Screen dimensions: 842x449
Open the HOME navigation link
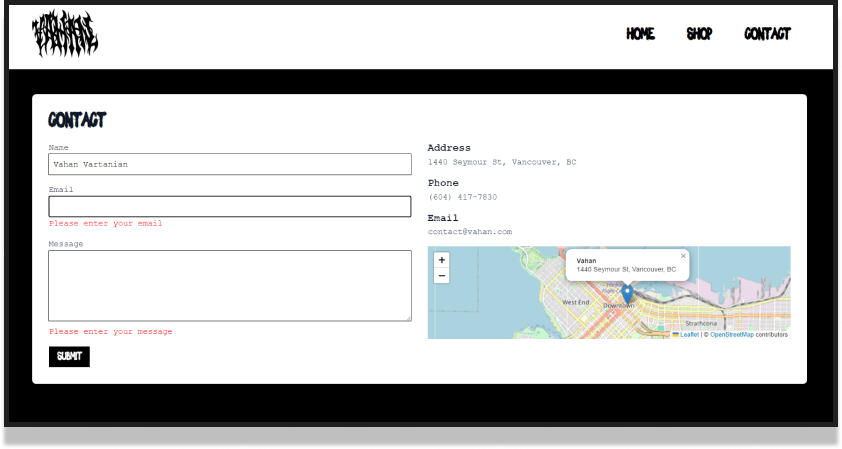tap(640, 34)
